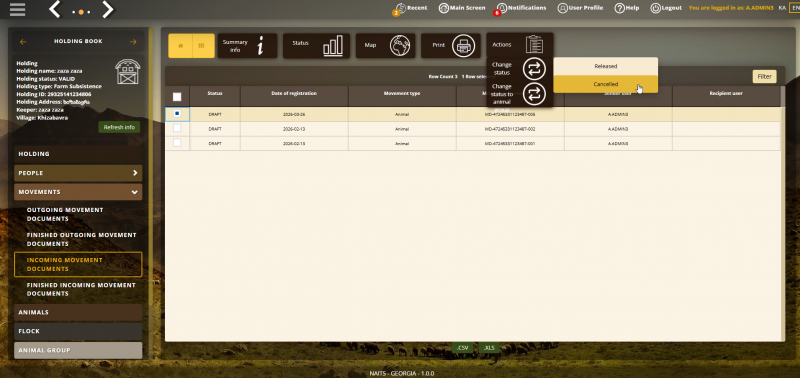Viewport: 800px width, 378px height.
Task: Export table as .XLS
Action: tap(489, 348)
